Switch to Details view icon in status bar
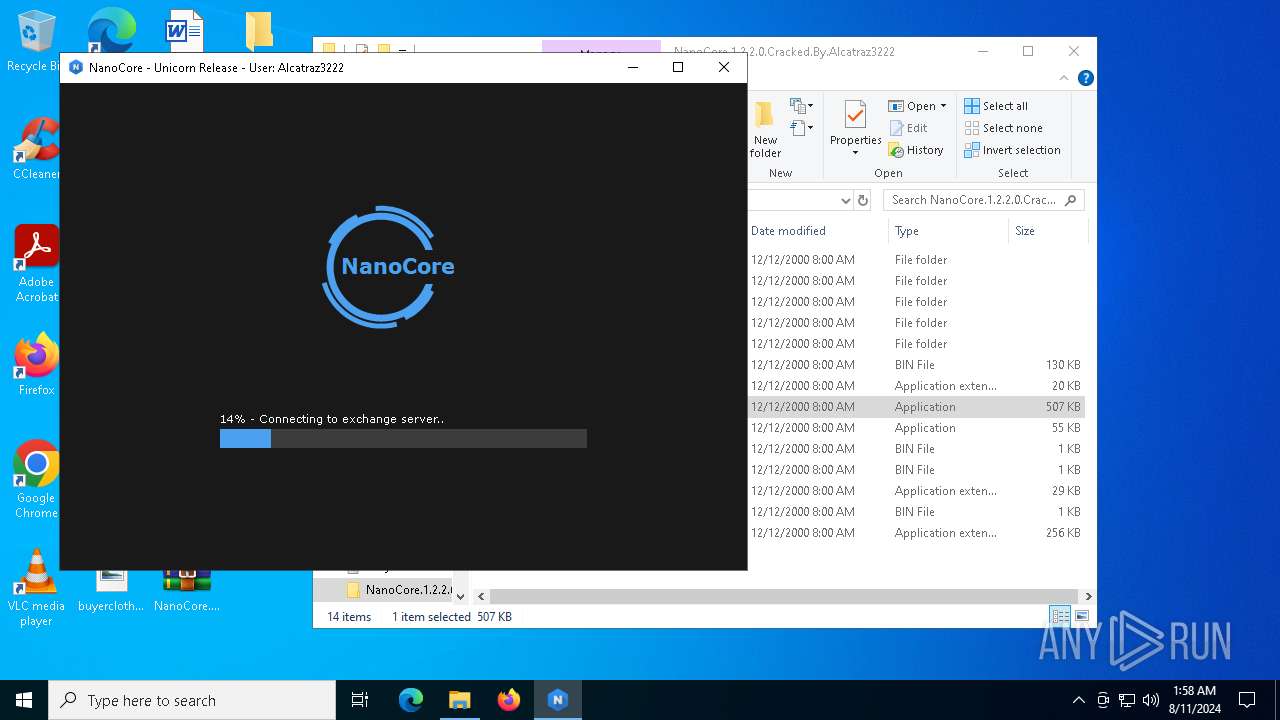1280x720 pixels. tap(1059, 616)
